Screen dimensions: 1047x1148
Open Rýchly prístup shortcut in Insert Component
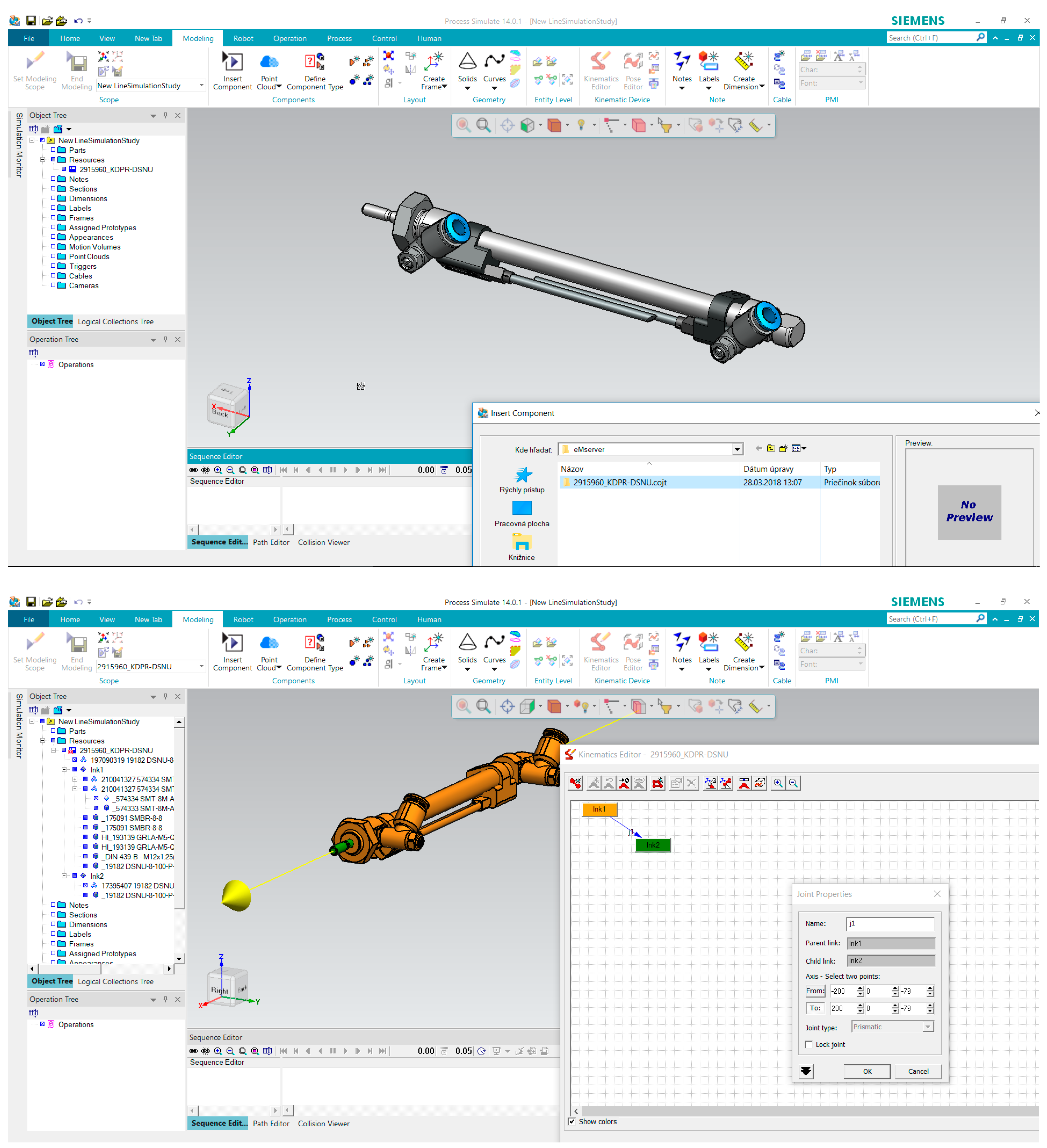pyautogui.click(x=522, y=479)
